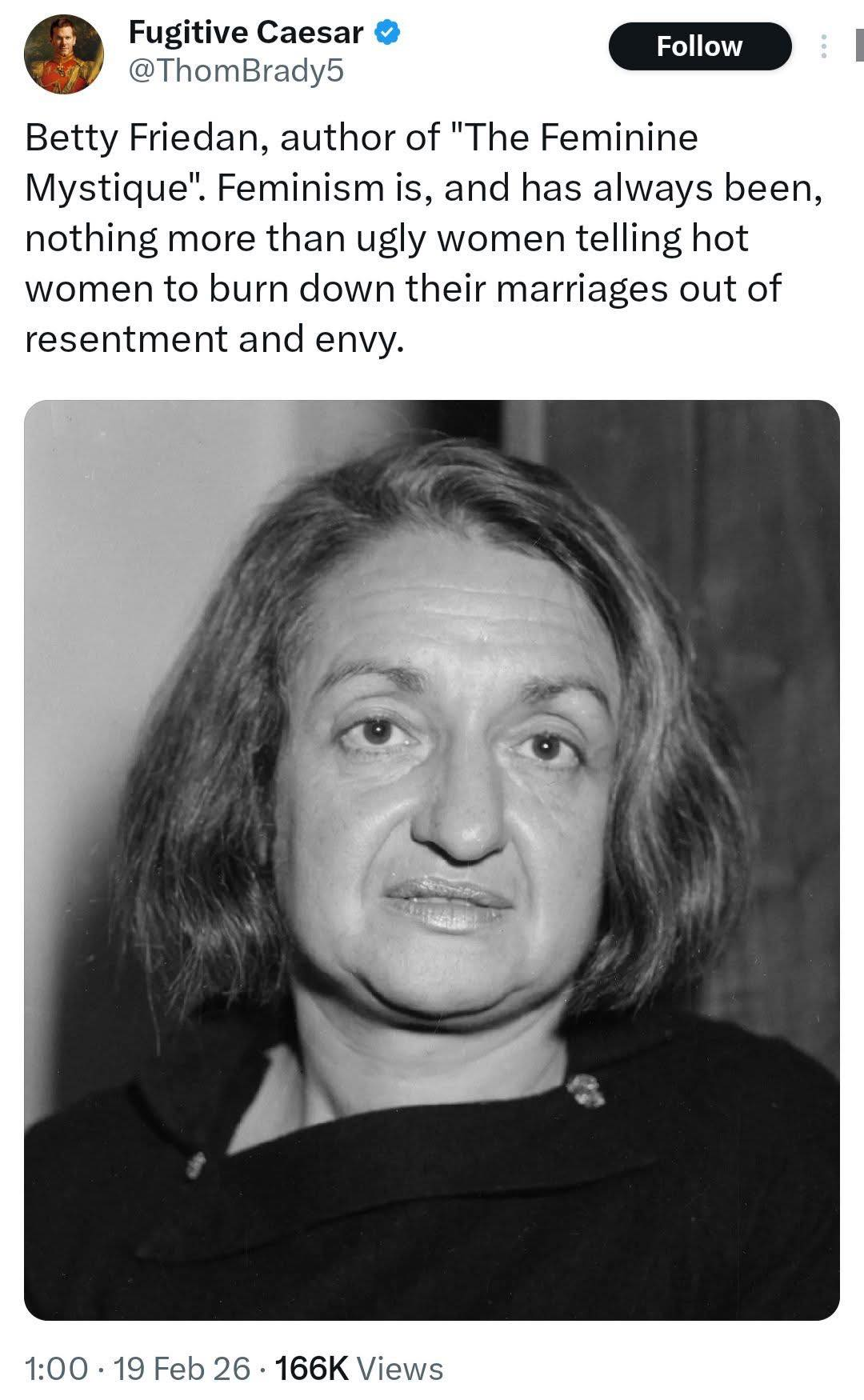Click the word Views beside 166K
The height and width of the screenshot is (1400, 864).
click(x=399, y=1368)
